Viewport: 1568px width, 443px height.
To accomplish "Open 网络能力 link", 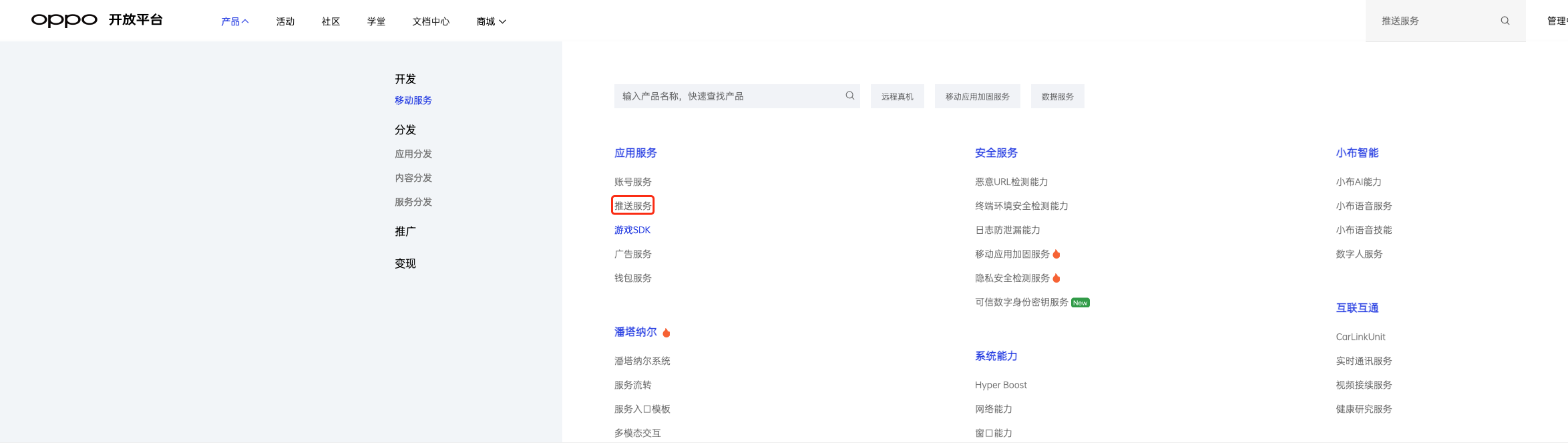I will point(994,409).
